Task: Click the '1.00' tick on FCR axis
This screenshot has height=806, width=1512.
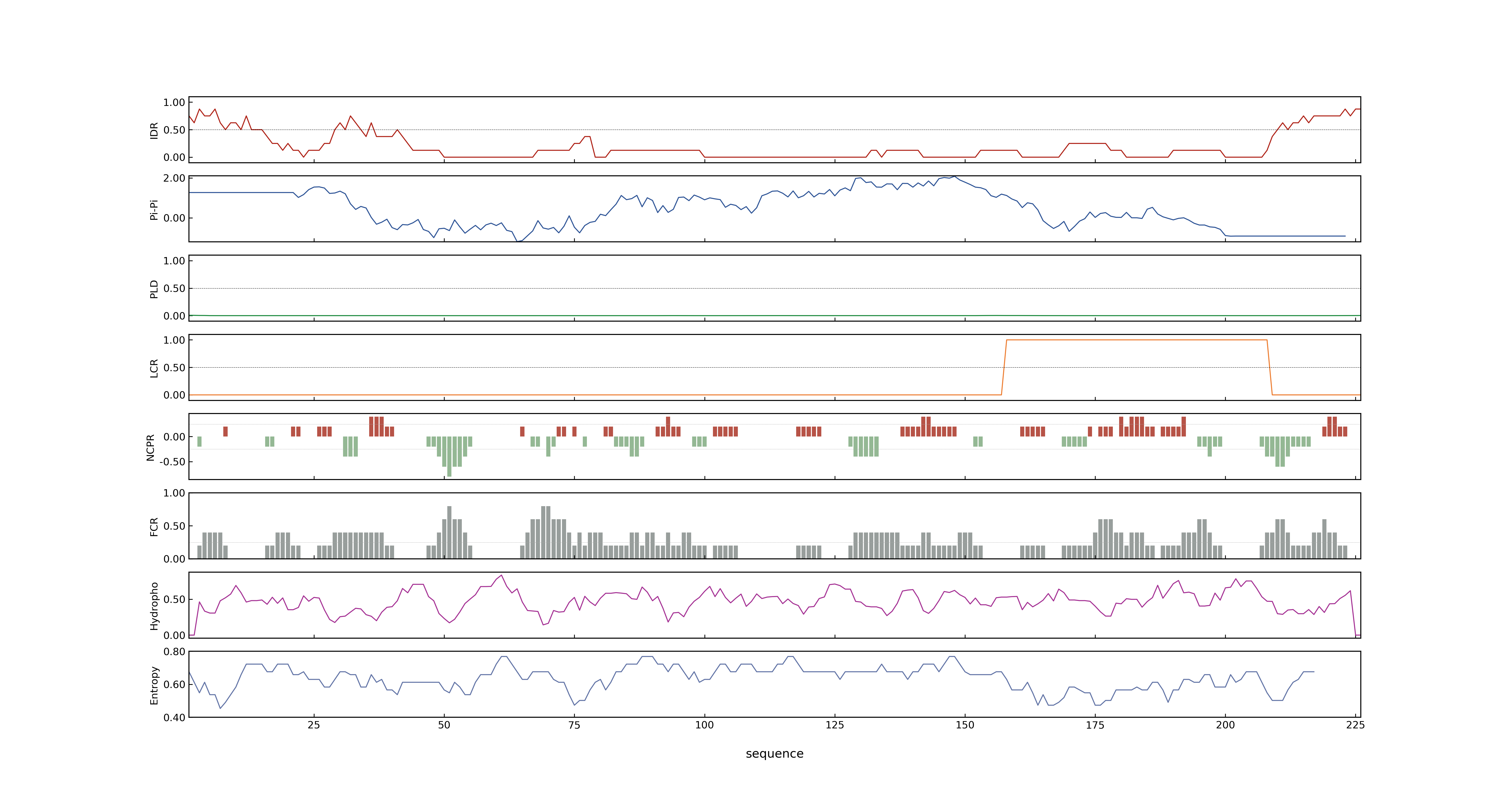Action: (x=174, y=493)
